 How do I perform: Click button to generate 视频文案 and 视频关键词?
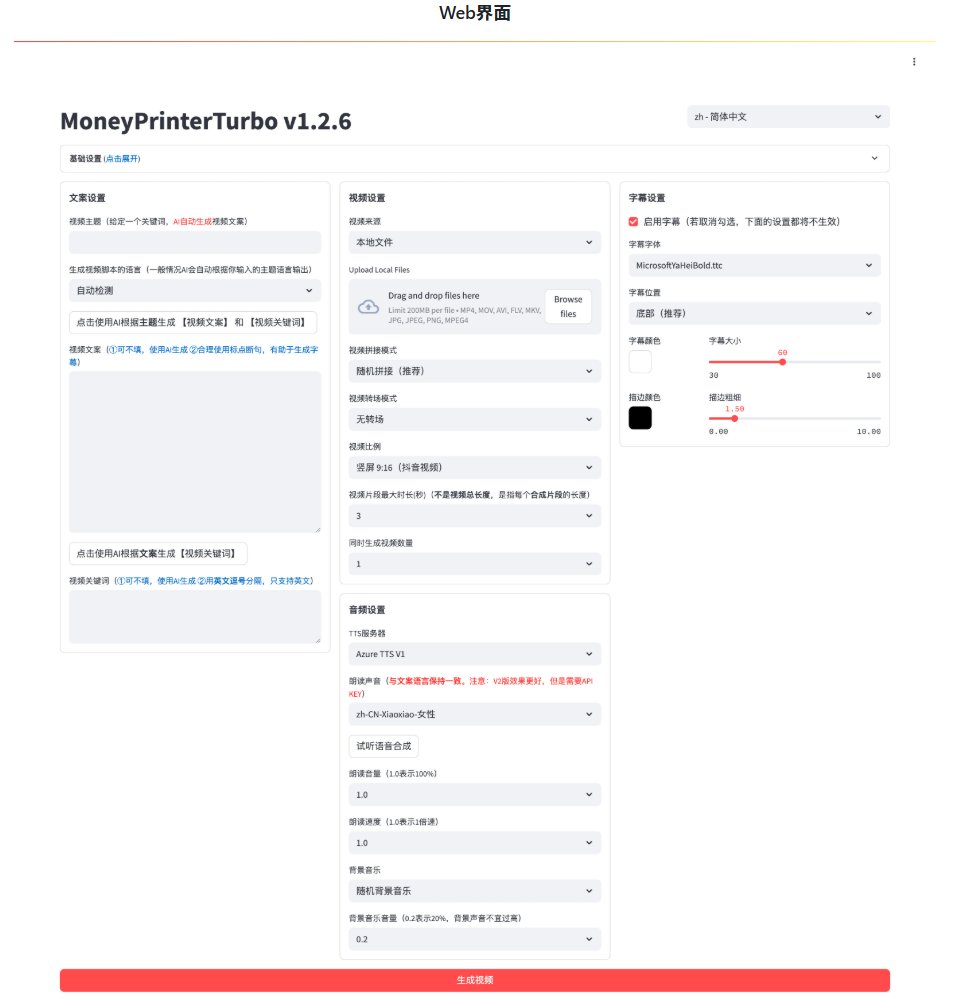click(x=193, y=322)
